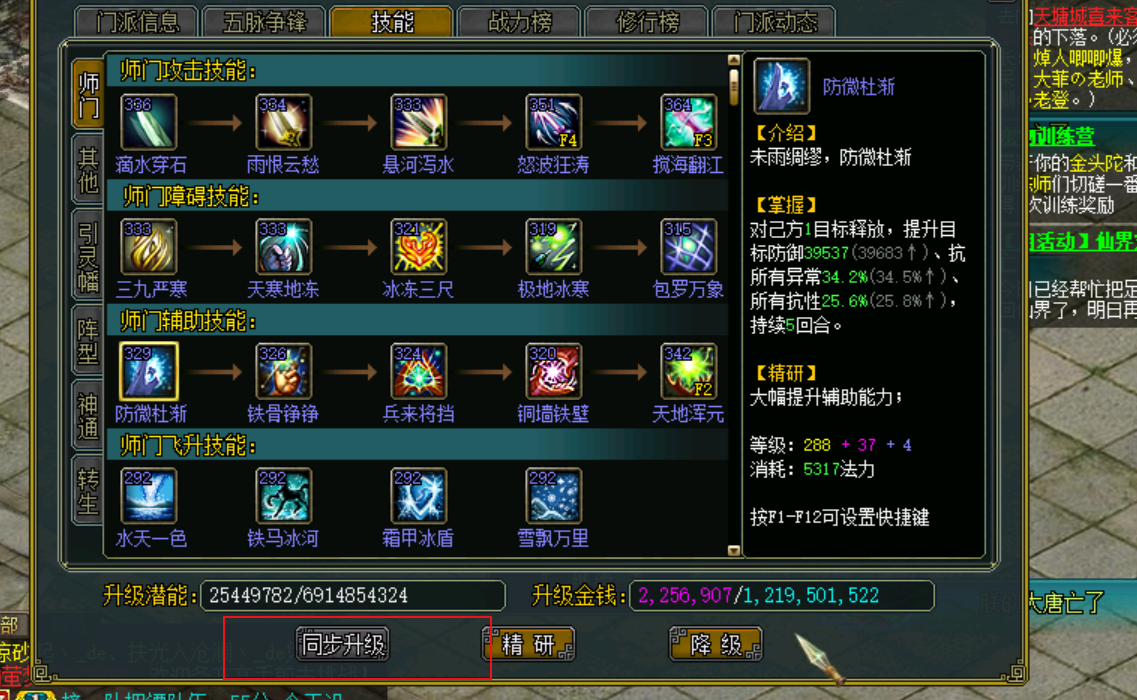Click the 同步升级 button
Viewport: 1137px width, 700px height.
(343, 644)
